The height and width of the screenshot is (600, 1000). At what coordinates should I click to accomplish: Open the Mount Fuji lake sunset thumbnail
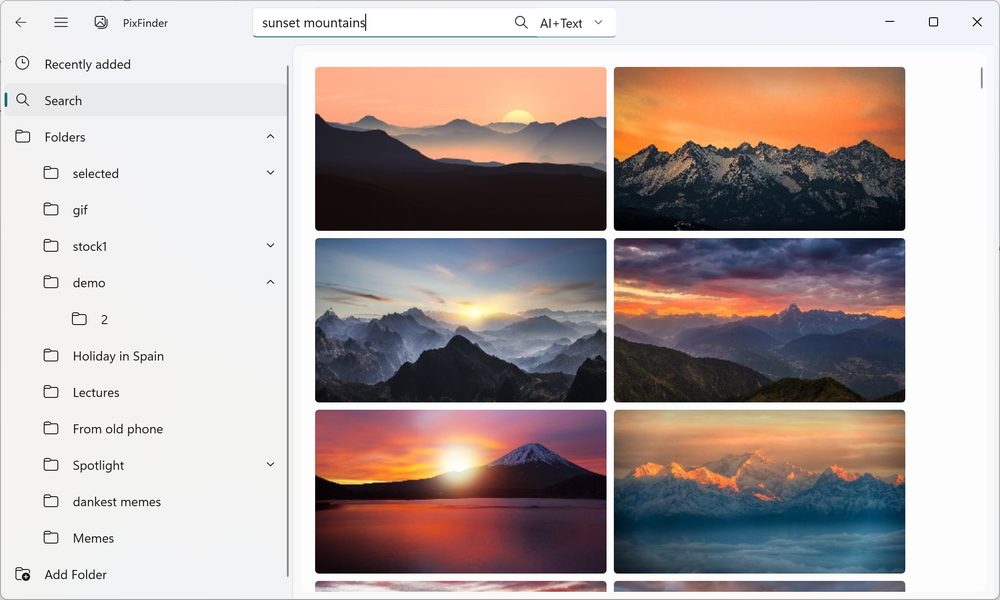[460, 492]
